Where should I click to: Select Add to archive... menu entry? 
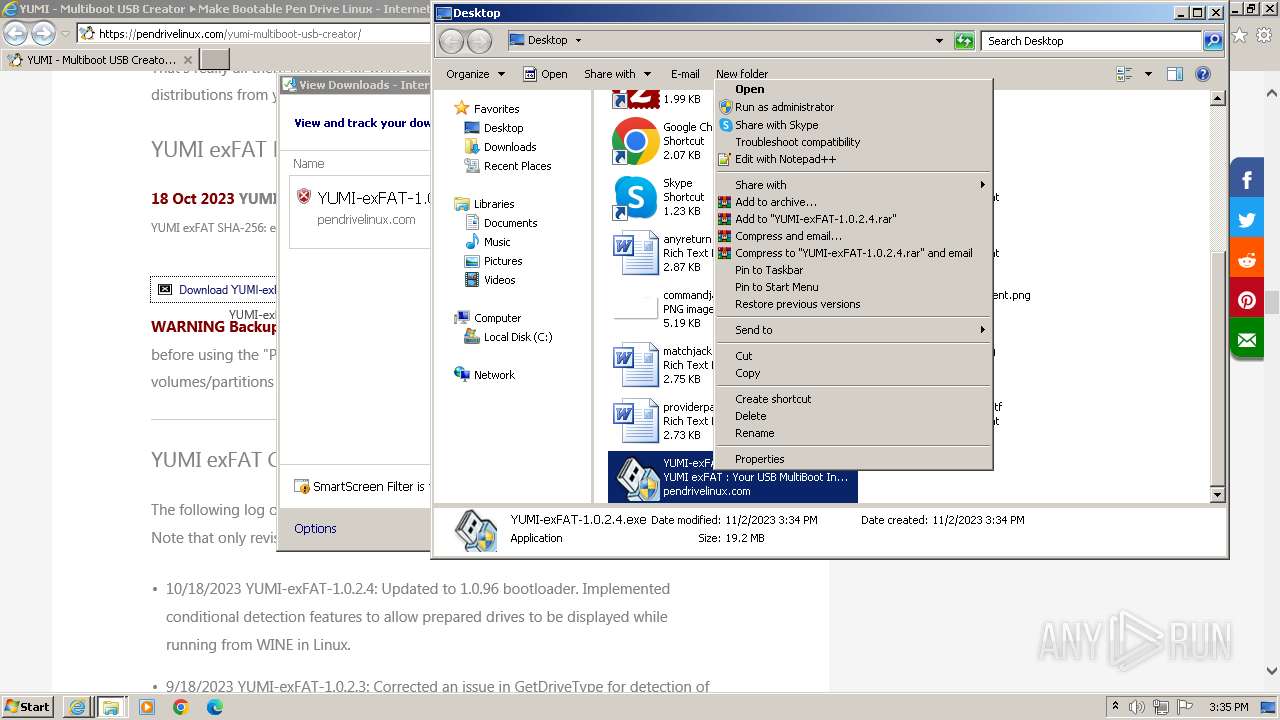[854, 202]
